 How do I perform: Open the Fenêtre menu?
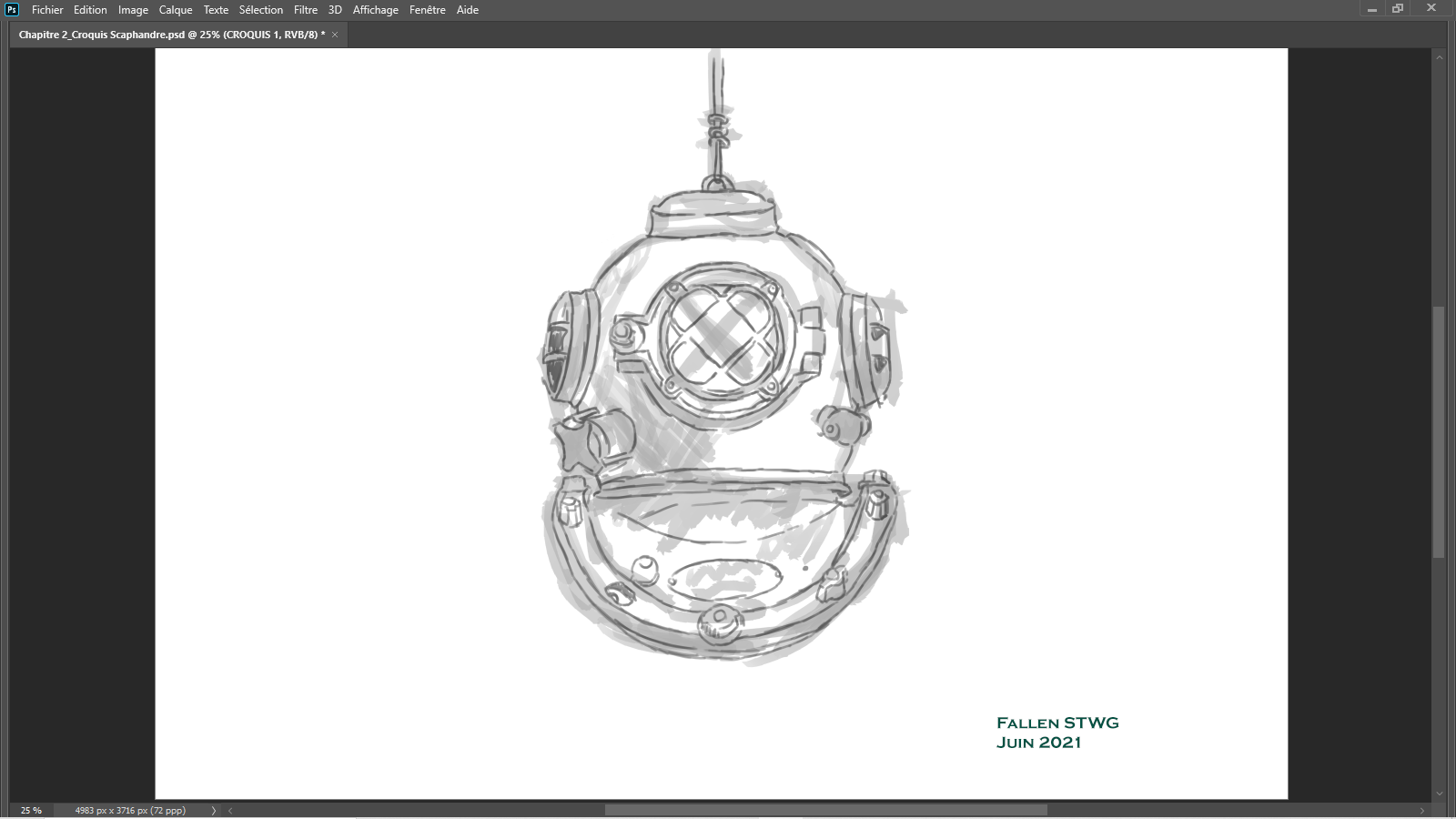tap(428, 10)
